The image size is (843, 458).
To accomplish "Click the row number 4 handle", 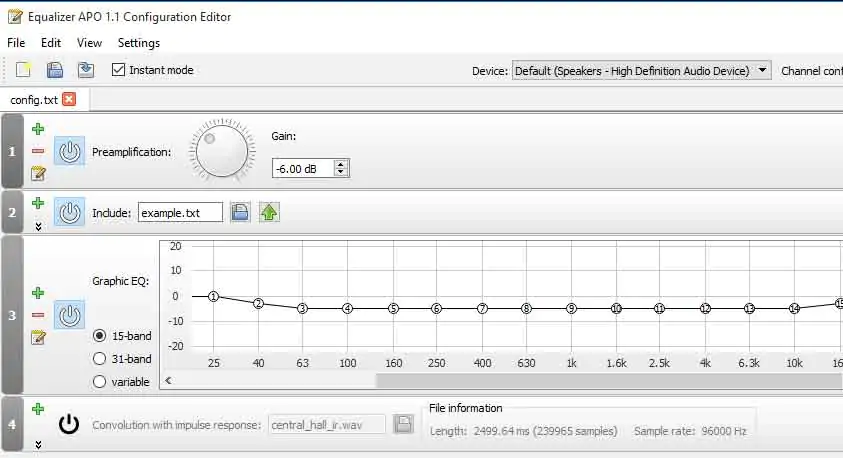I will pos(12,424).
